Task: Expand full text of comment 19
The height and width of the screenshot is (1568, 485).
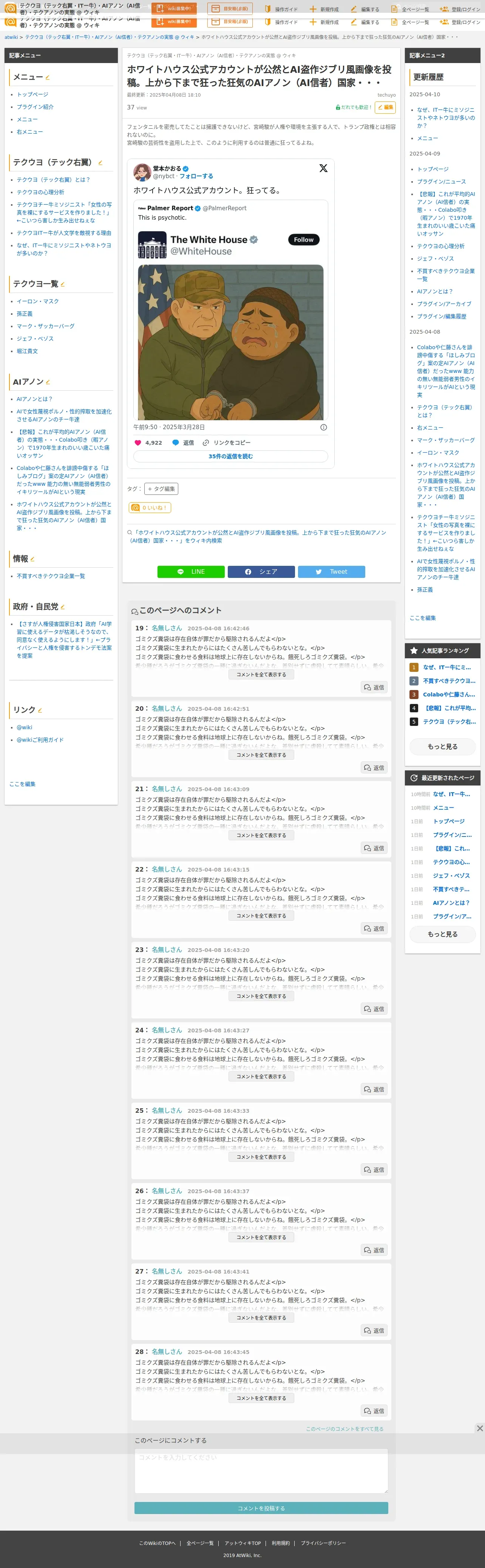Action: [261, 675]
